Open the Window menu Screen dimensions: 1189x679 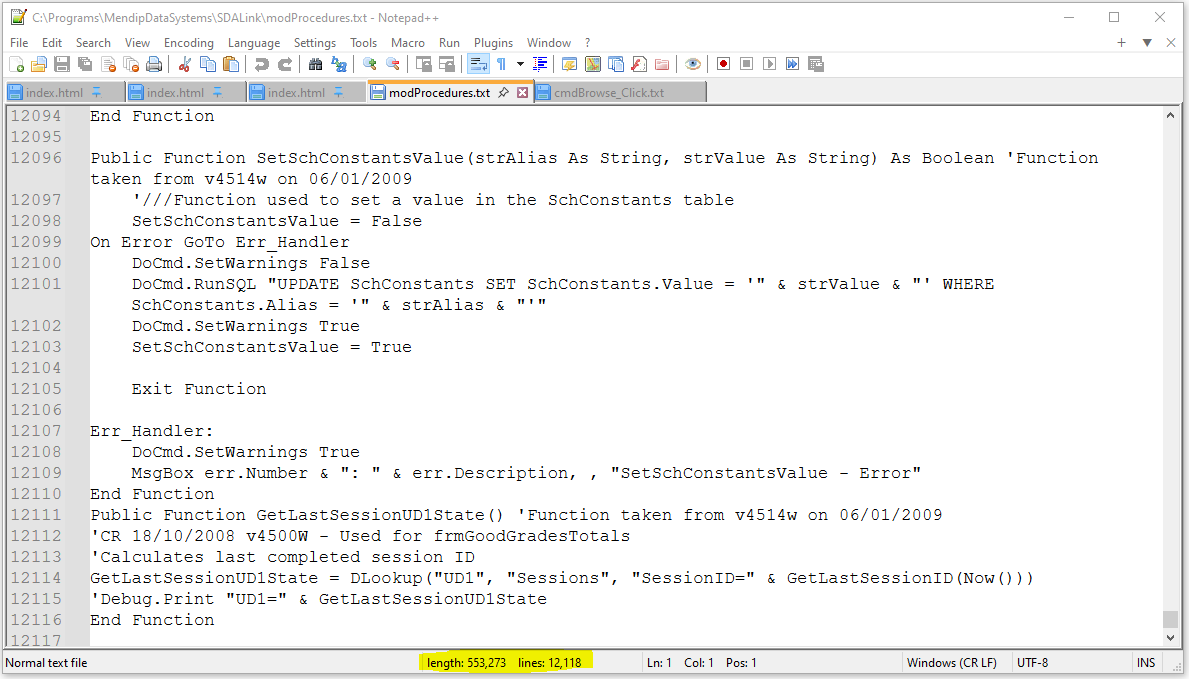click(x=549, y=42)
